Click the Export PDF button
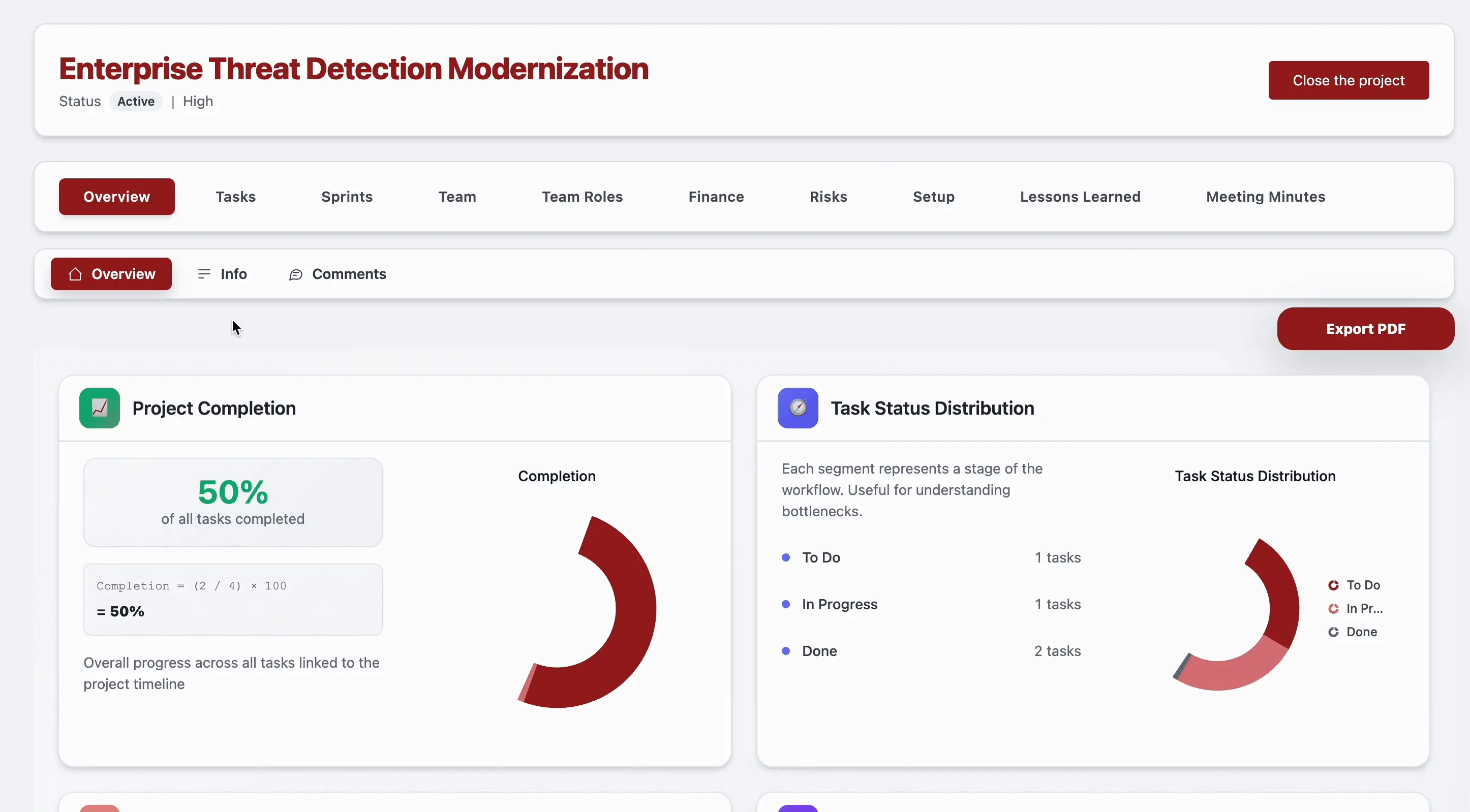Viewport: 1470px width, 812px height. point(1366,329)
